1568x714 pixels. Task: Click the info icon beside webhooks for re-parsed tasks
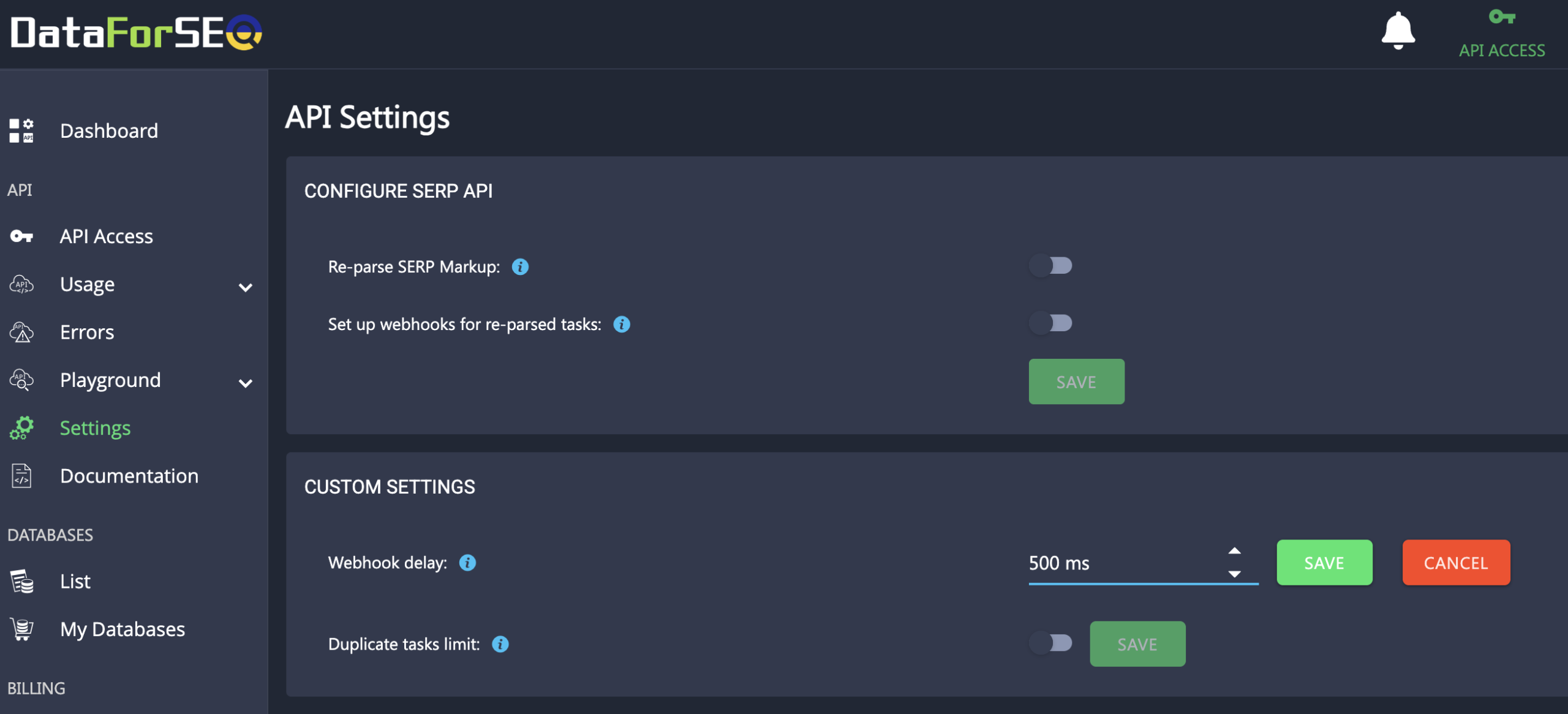tap(622, 325)
